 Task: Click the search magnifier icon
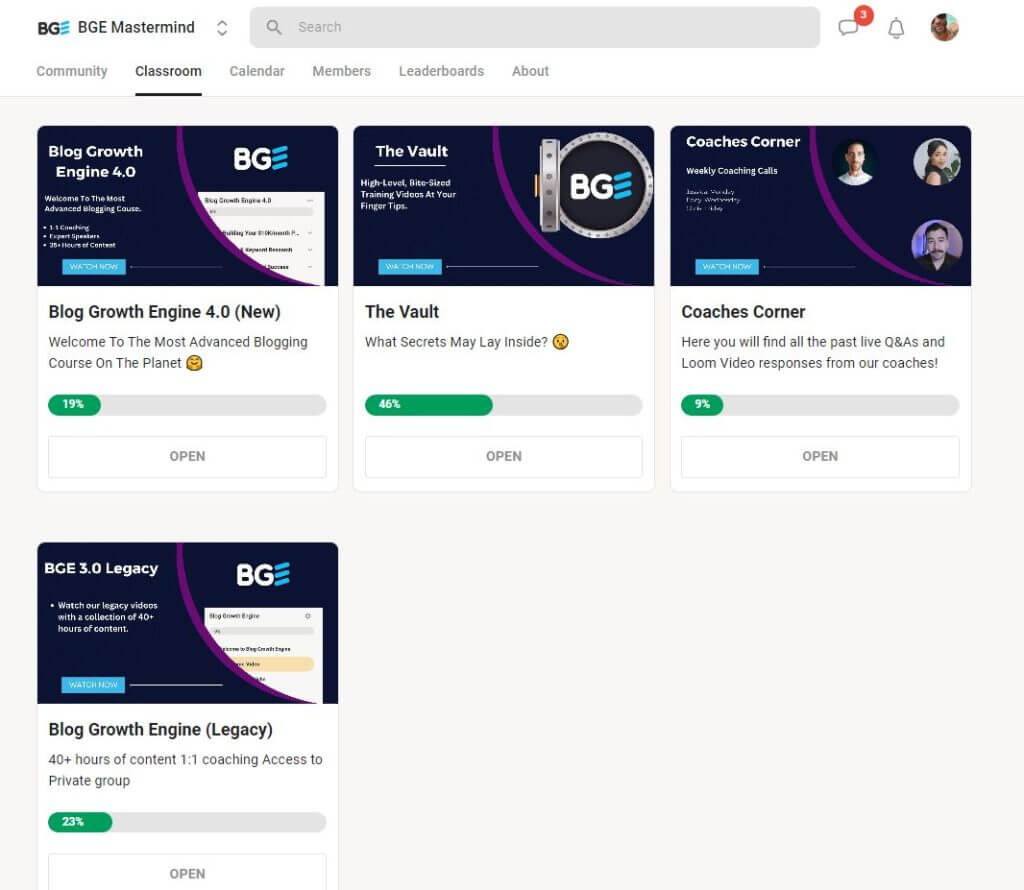pyautogui.click(x=273, y=27)
